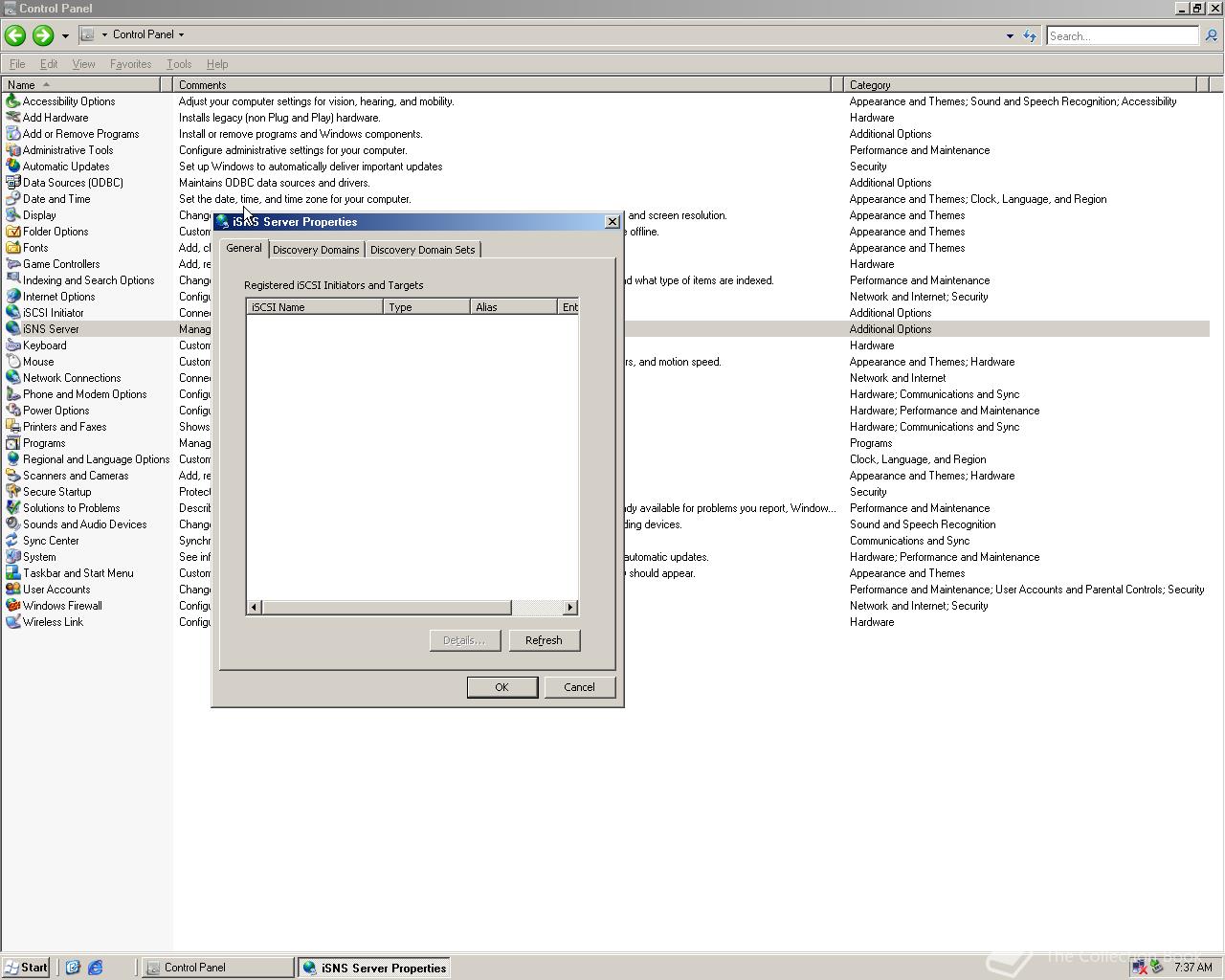The width and height of the screenshot is (1225, 980).
Task: Open the address bar history dropdown
Action: coord(1010,35)
